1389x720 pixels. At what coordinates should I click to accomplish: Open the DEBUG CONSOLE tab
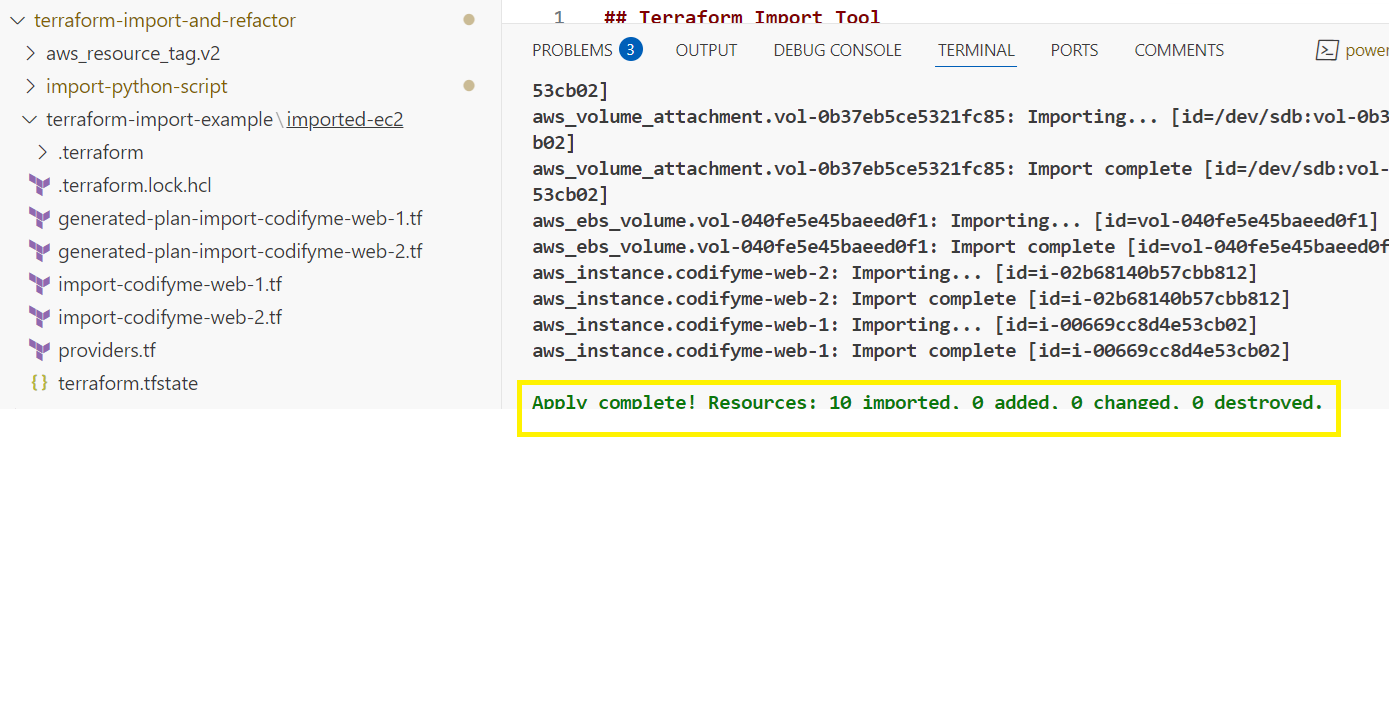pos(837,49)
